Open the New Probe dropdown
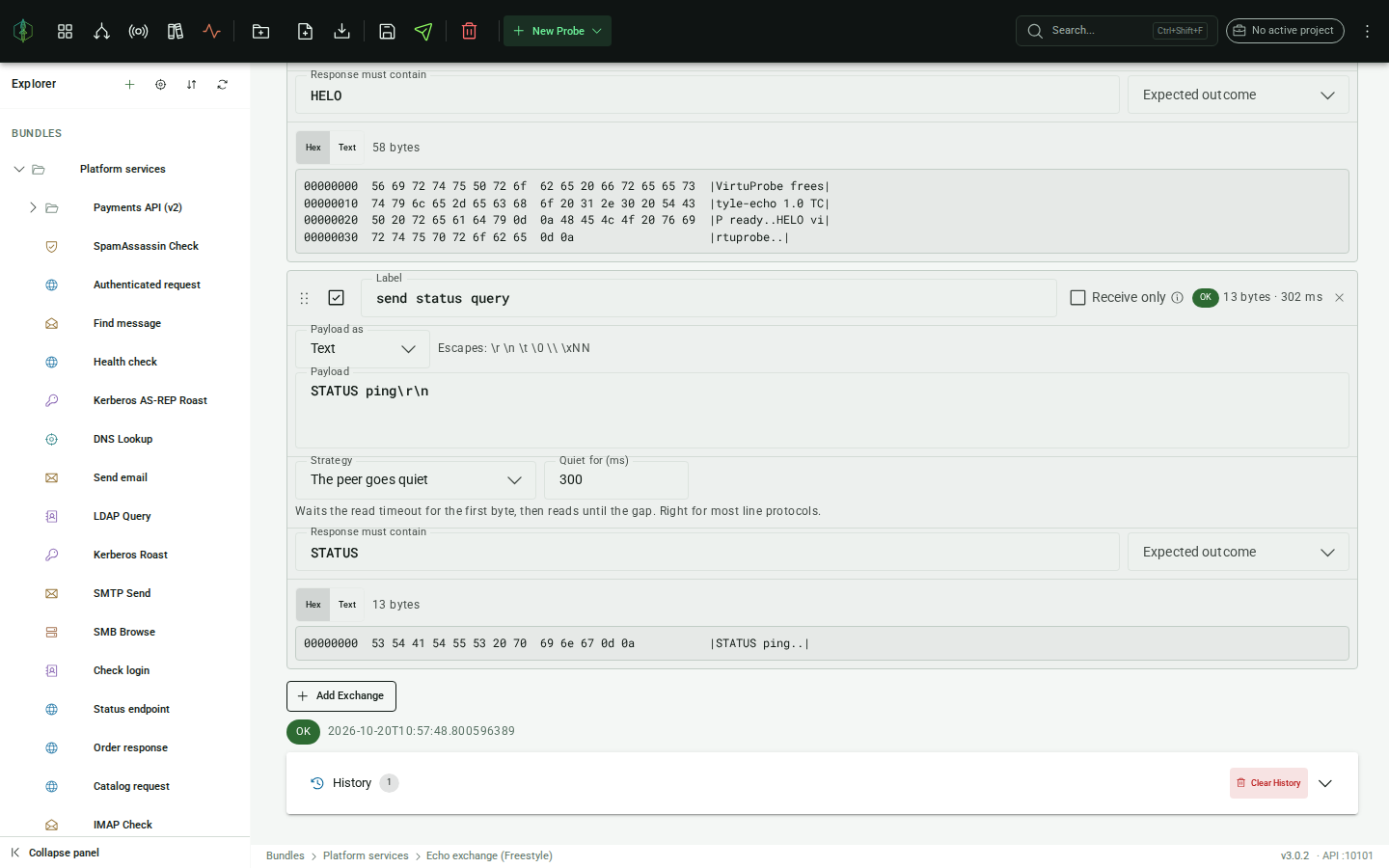The image size is (1389, 868). click(558, 31)
